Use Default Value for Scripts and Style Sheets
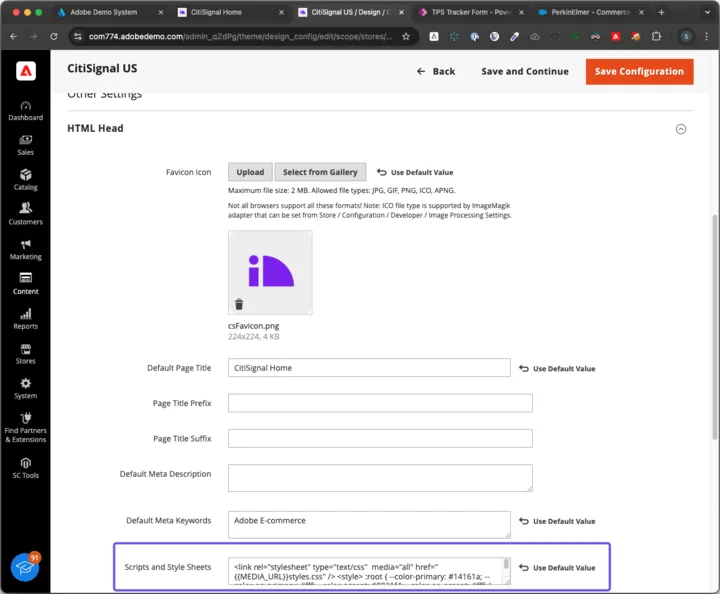 tap(557, 568)
